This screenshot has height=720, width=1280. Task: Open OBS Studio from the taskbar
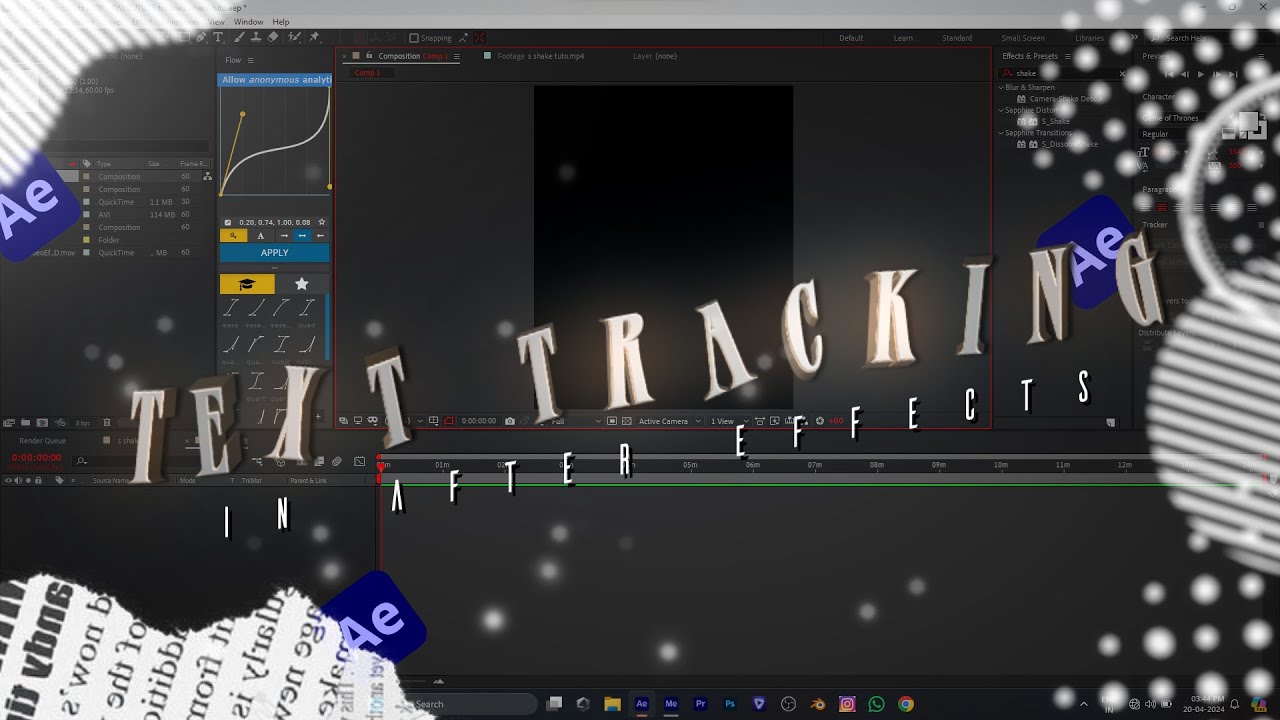[x=788, y=704]
